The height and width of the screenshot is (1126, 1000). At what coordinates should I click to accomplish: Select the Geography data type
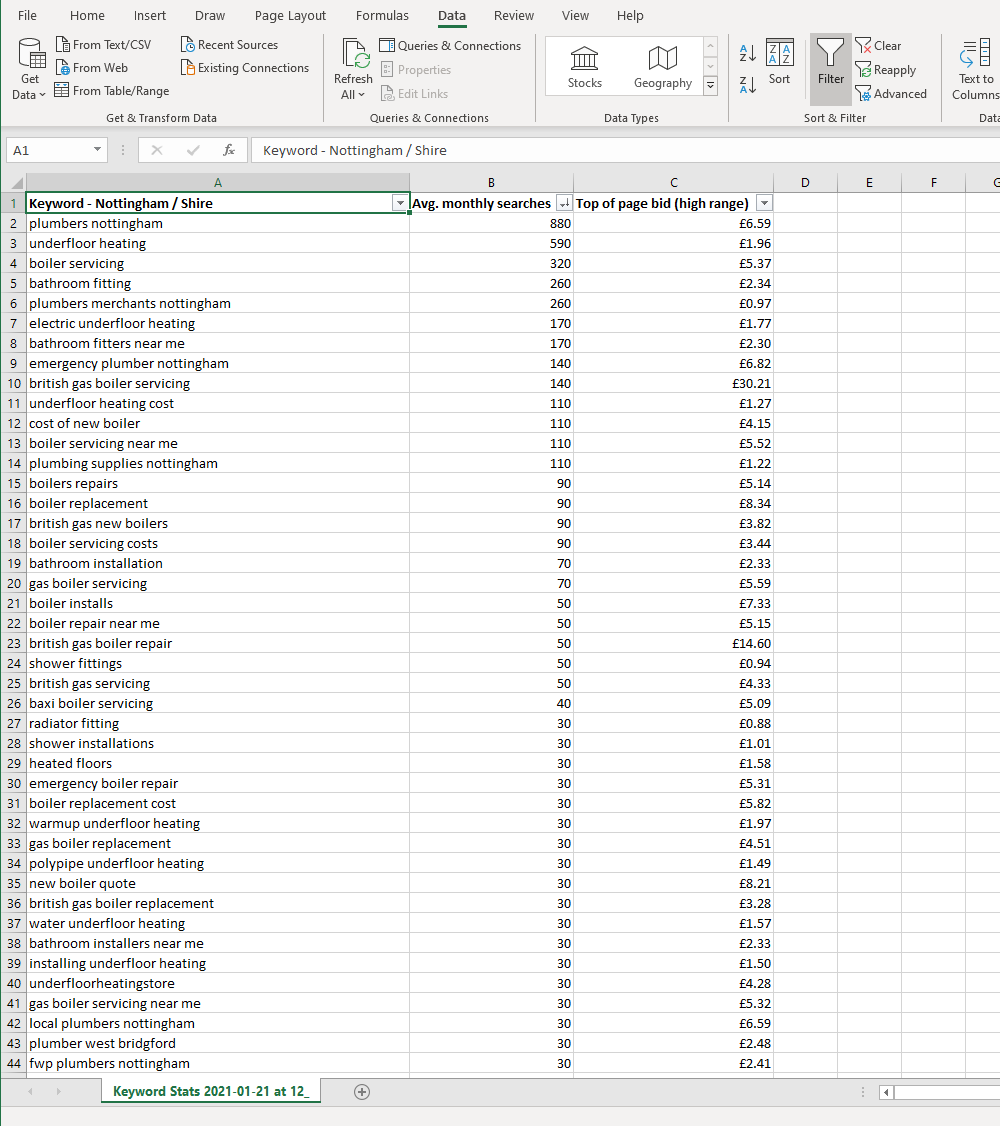coord(663,68)
